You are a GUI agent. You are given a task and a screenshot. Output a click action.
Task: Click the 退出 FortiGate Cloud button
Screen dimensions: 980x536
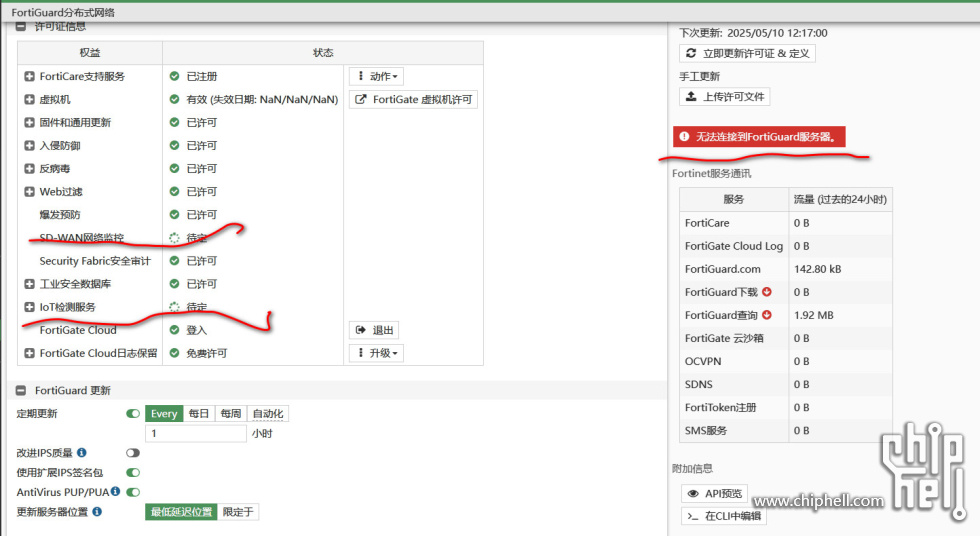(374, 330)
